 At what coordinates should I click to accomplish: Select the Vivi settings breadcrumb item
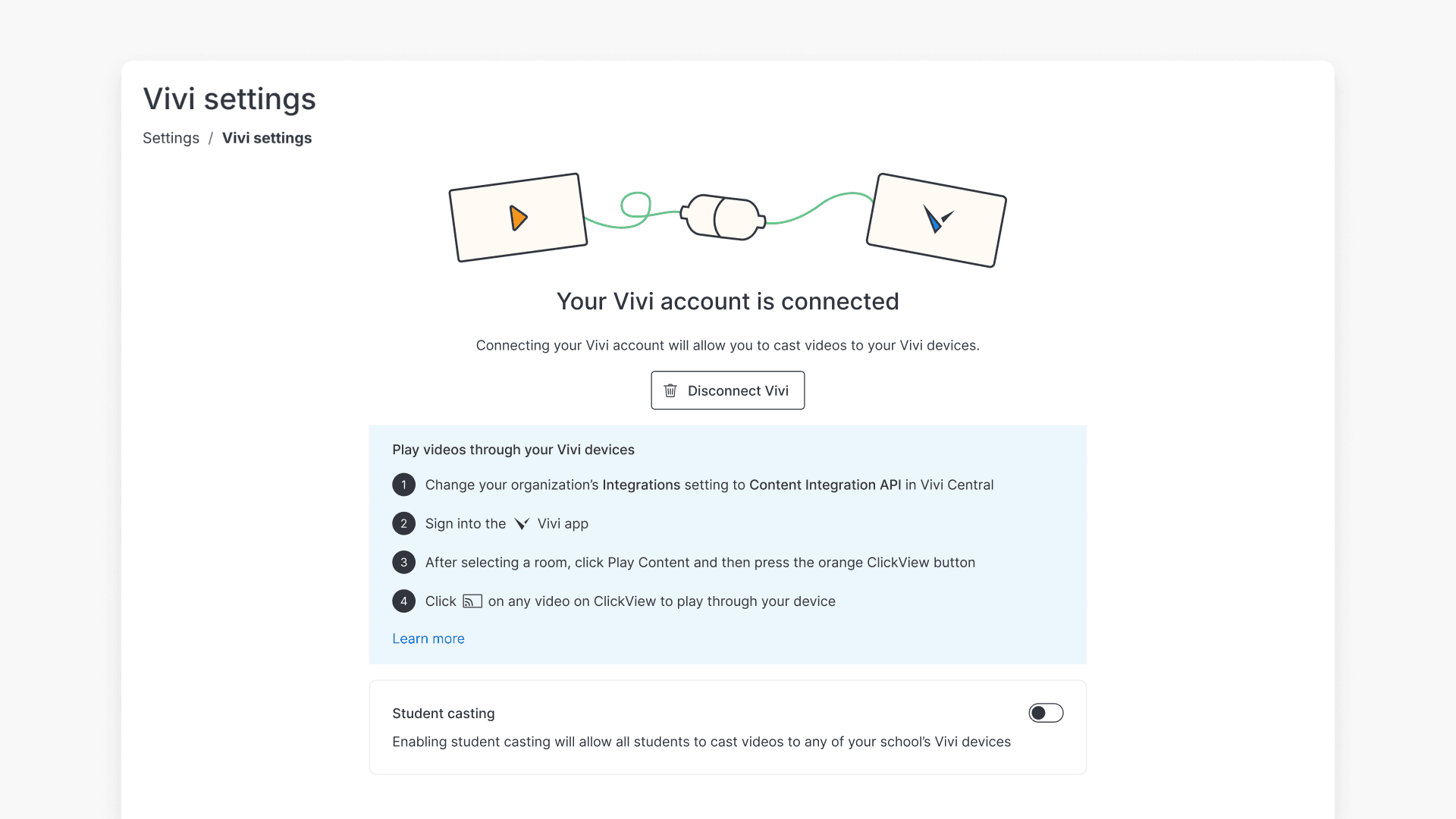(267, 138)
